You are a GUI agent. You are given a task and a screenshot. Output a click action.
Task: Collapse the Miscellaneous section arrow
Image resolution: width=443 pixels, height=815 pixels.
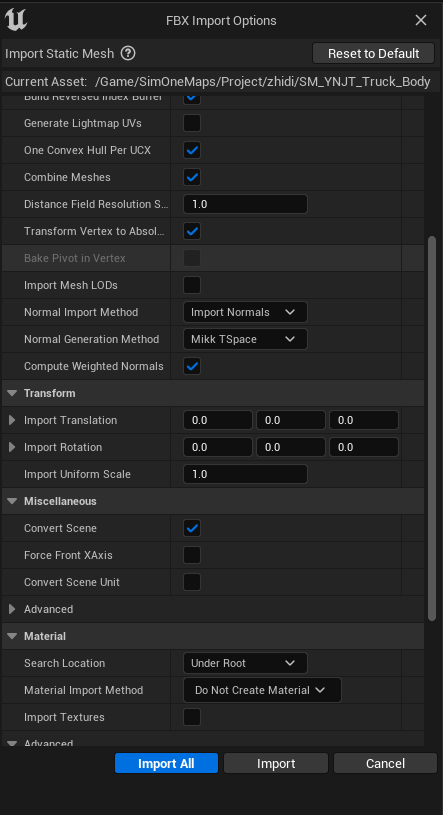(x=12, y=502)
